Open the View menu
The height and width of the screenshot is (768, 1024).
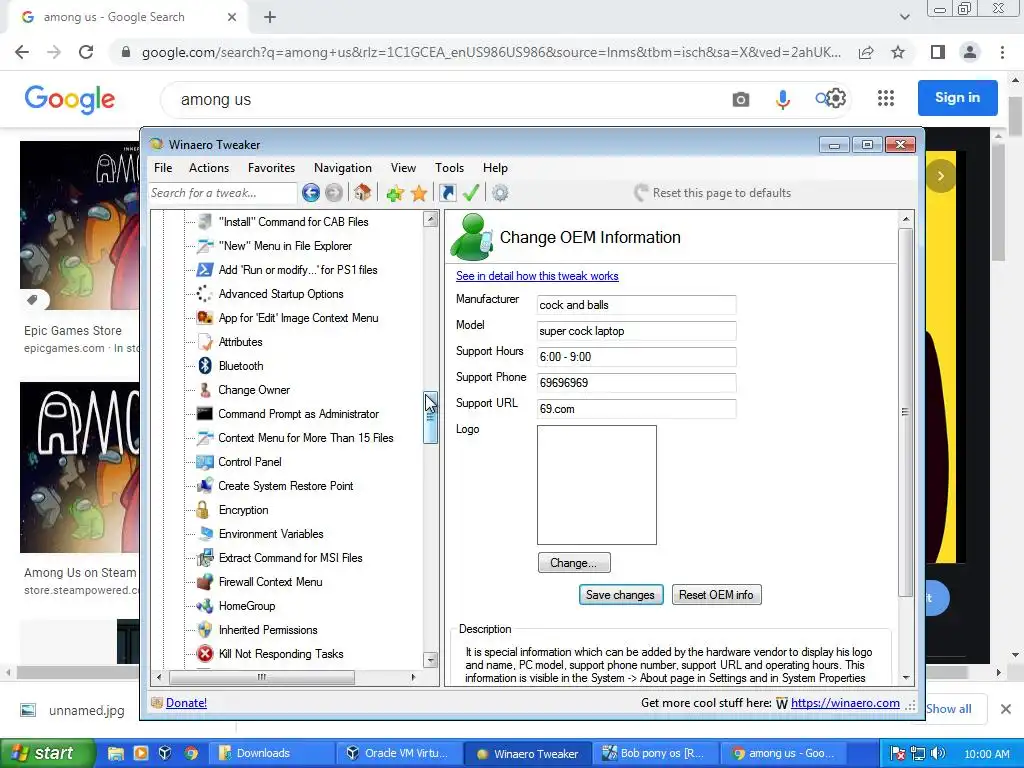(x=403, y=168)
